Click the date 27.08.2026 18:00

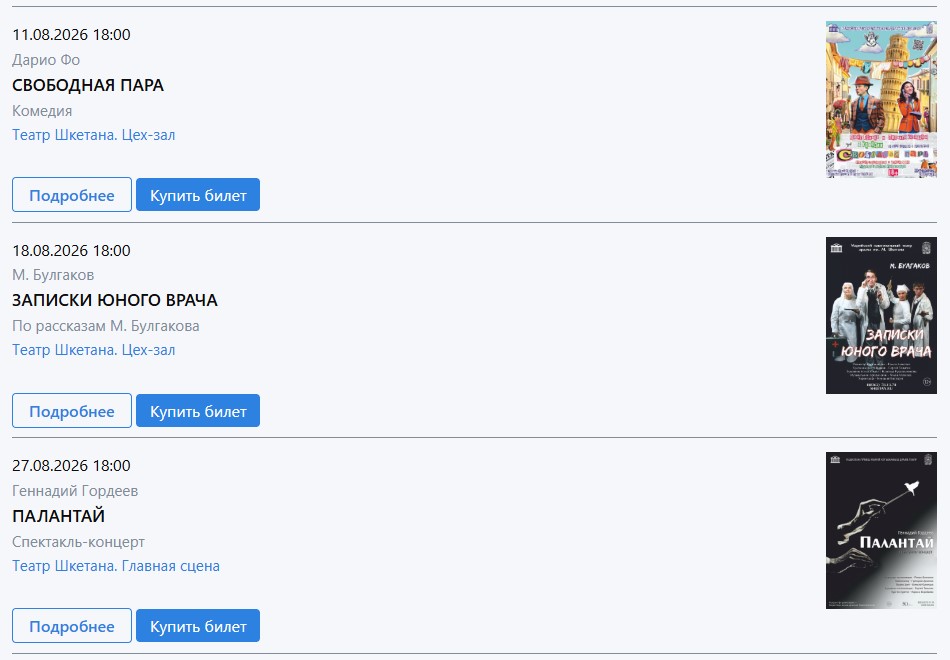point(71,465)
